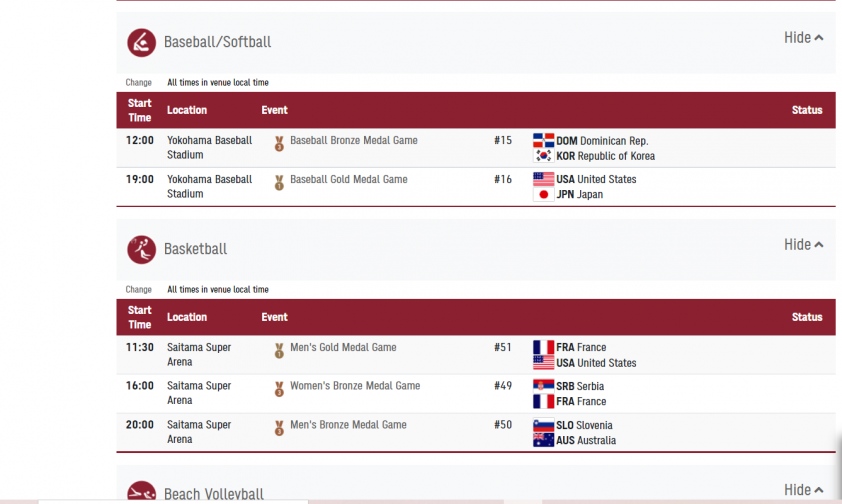Open the Women's Bronze Medal Game event
The width and height of the screenshot is (842, 504).
tap(355, 386)
